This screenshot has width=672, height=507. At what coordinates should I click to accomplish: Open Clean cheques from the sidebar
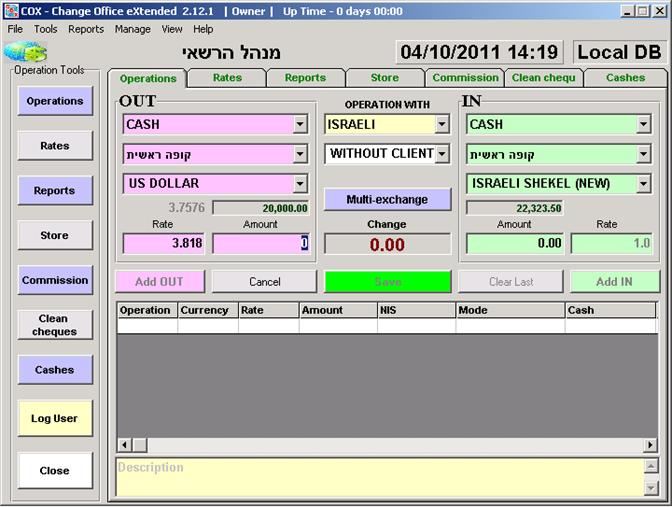(54, 325)
